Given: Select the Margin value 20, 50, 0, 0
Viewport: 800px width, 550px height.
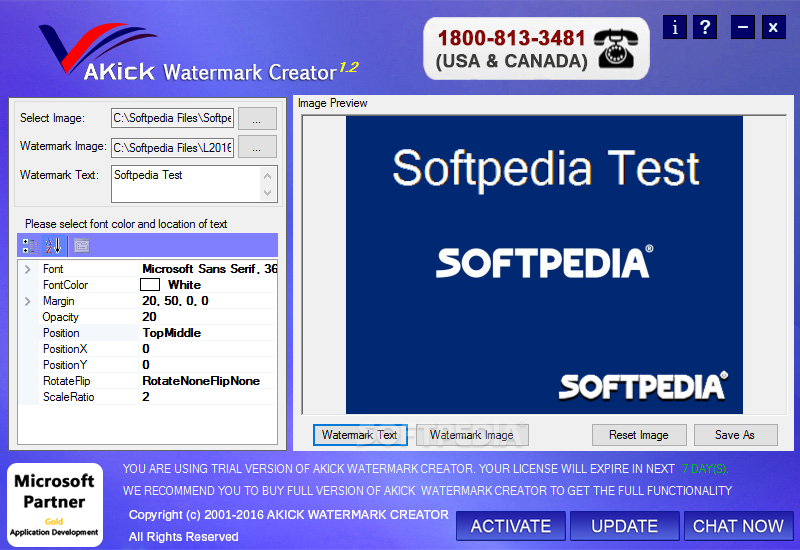Looking at the screenshot, I should coord(175,301).
